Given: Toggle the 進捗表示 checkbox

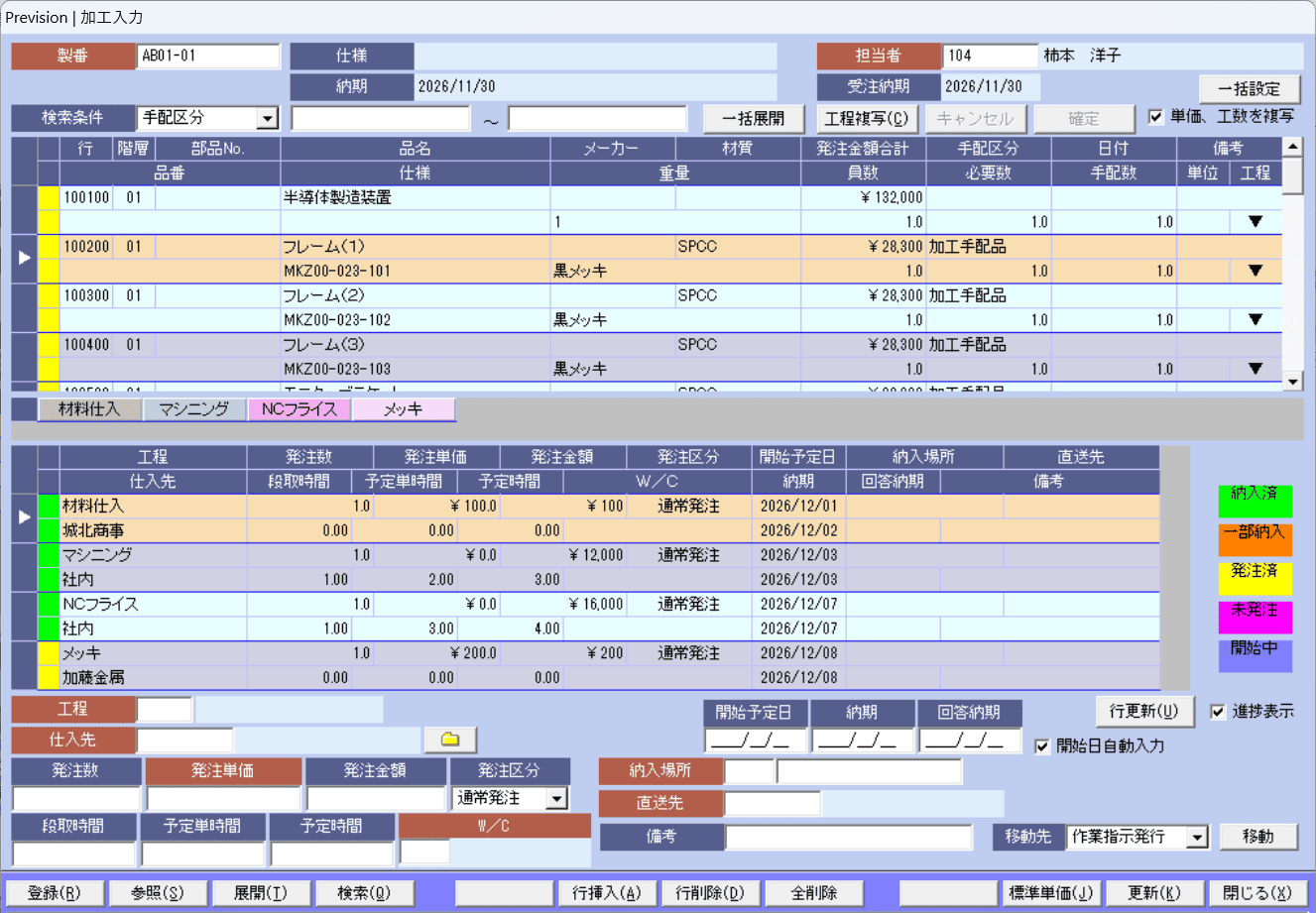Looking at the screenshot, I should click(1218, 712).
